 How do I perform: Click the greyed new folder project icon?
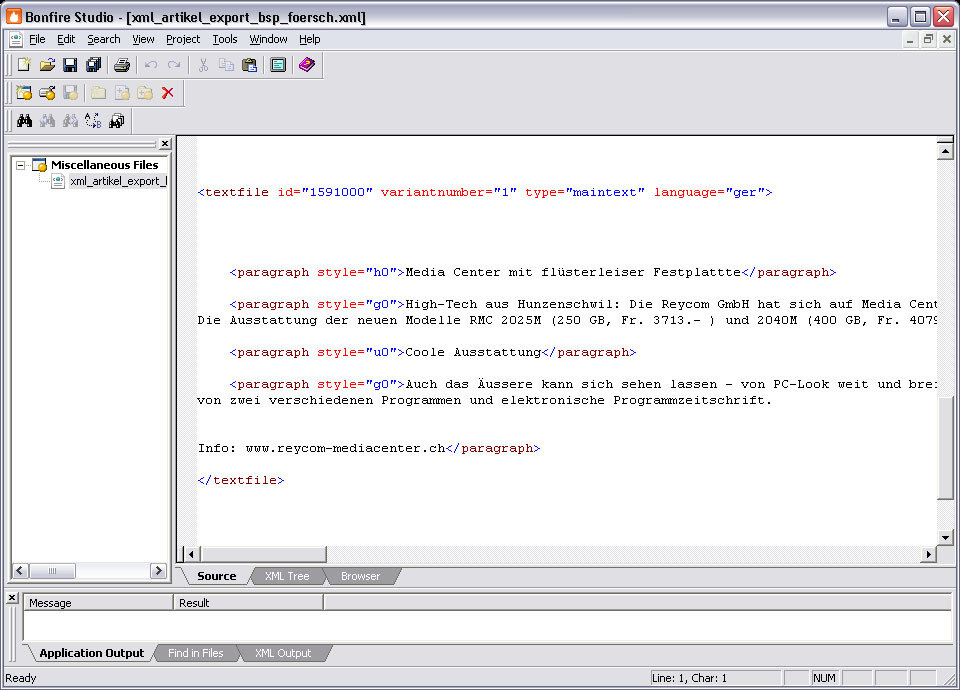(99, 92)
